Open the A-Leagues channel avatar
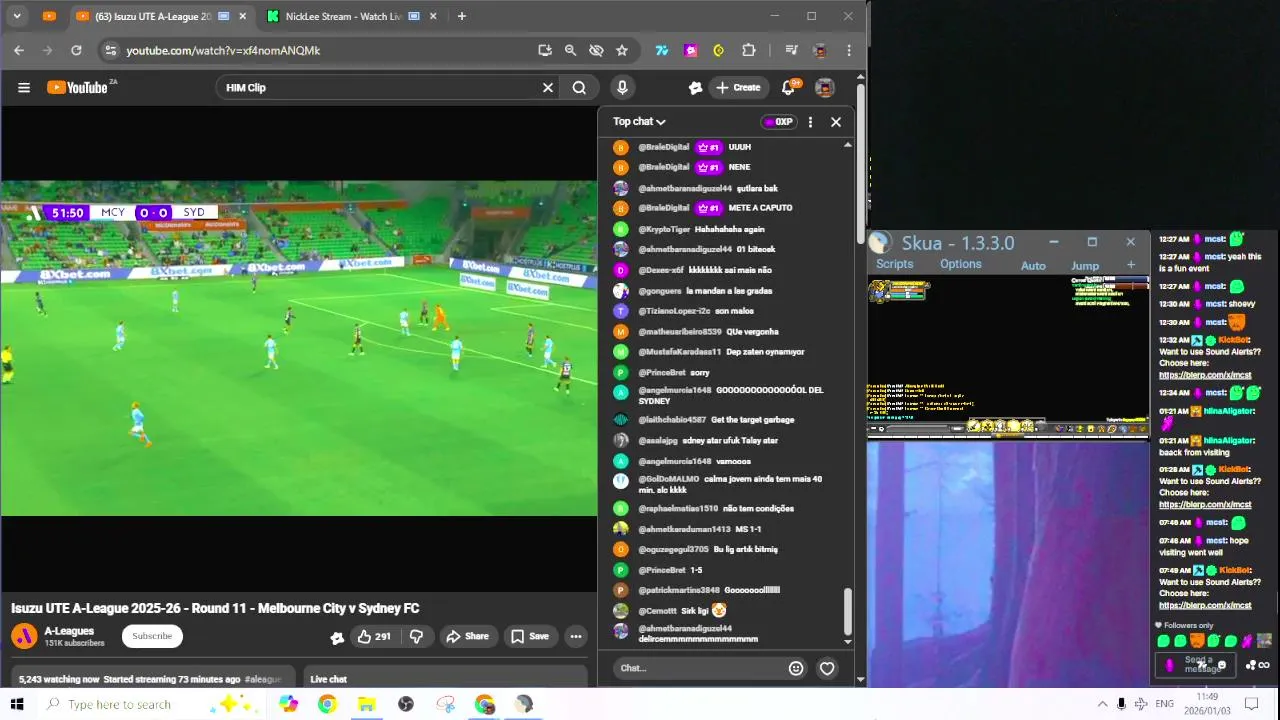The image size is (1280, 720). pyautogui.click(x=24, y=636)
